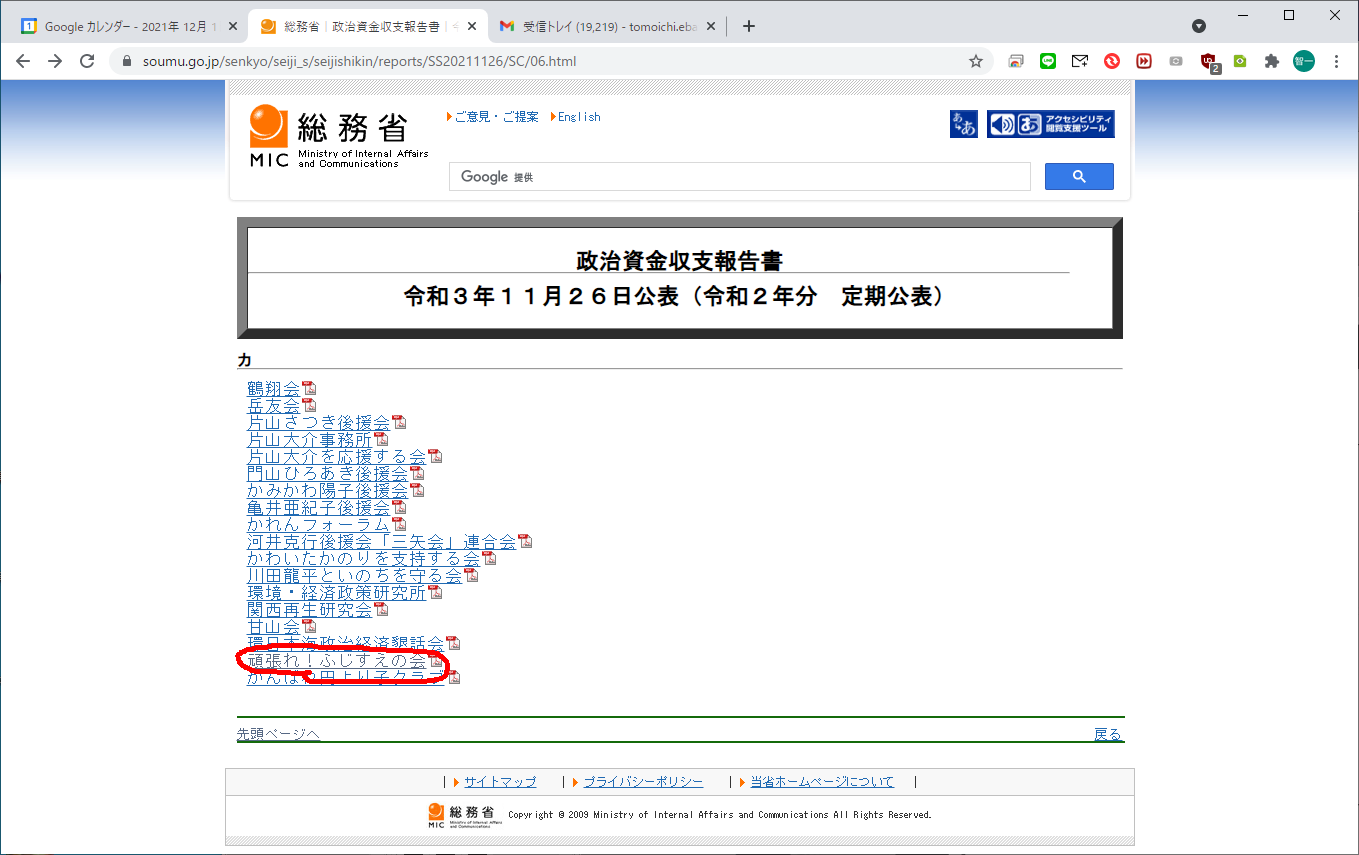Click the furigana あ text-size icon

(x=963, y=124)
